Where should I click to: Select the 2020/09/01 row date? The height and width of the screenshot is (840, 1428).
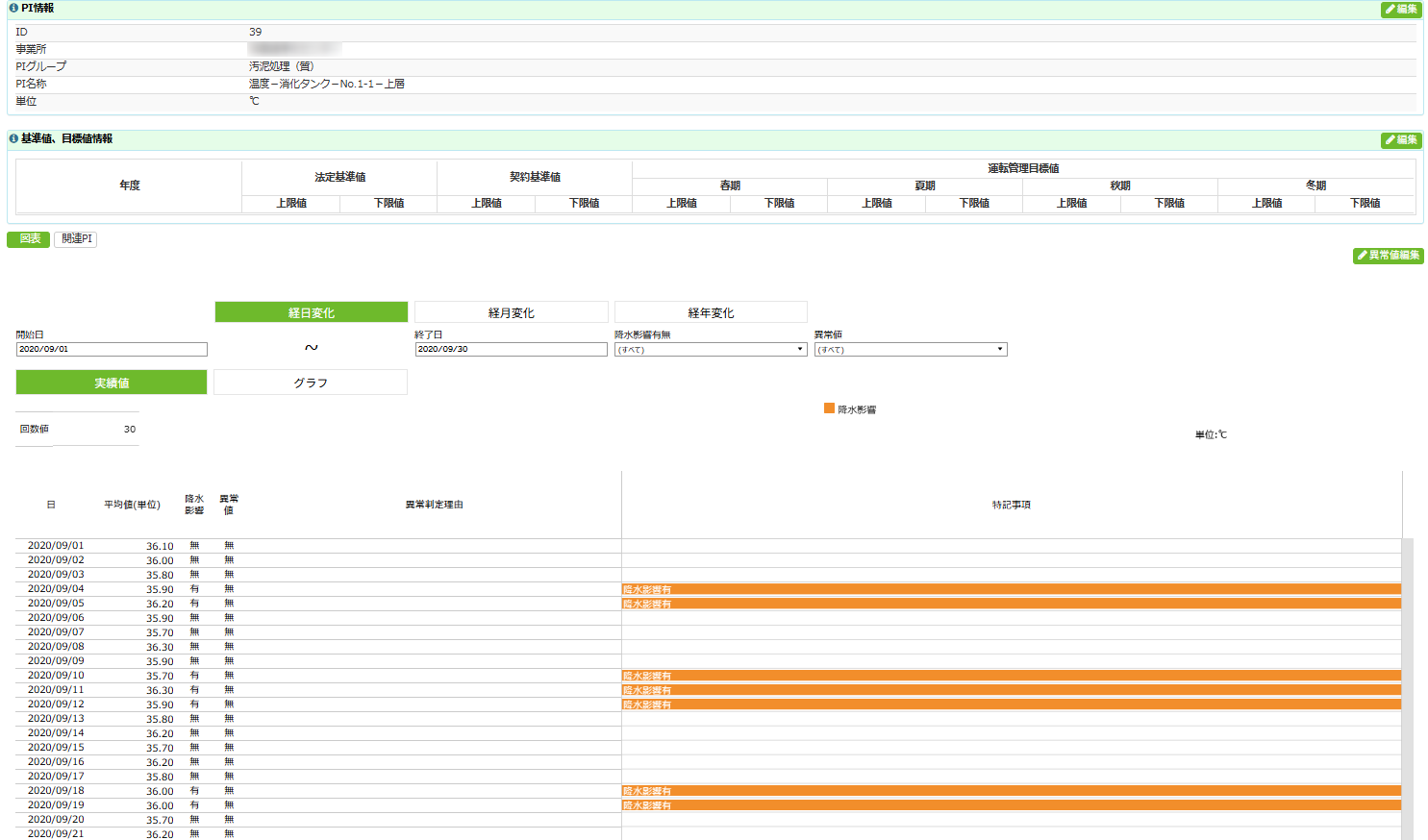pyautogui.click(x=56, y=546)
